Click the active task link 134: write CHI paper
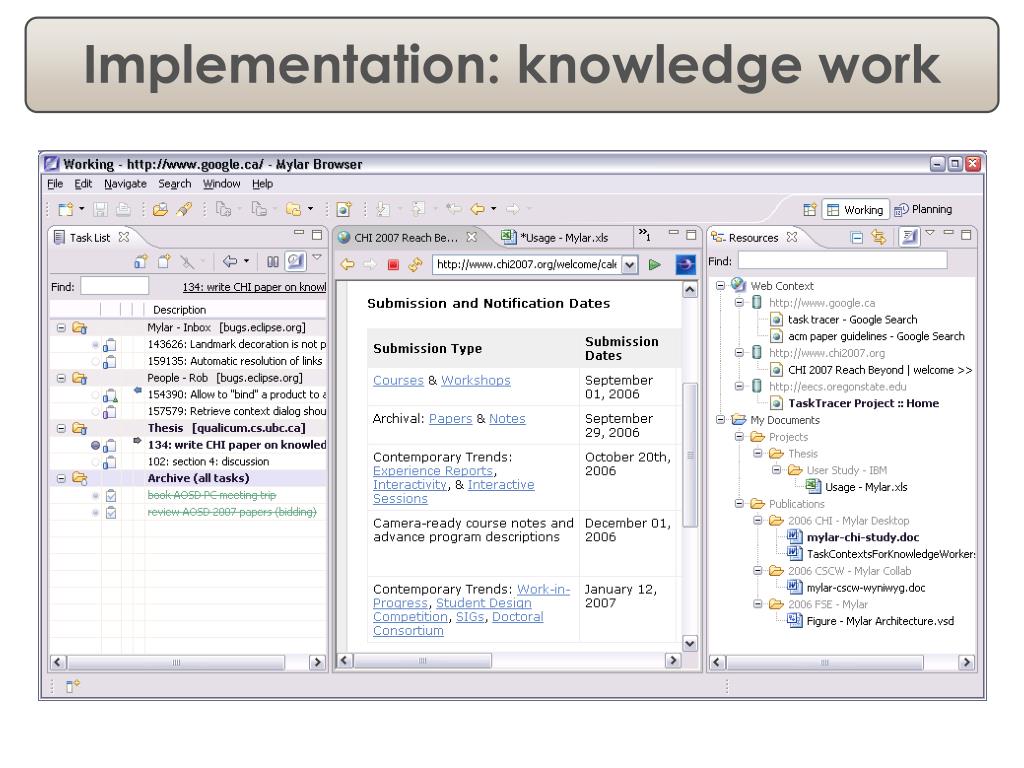This screenshot has width=1024, height=768. pos(254,287)
